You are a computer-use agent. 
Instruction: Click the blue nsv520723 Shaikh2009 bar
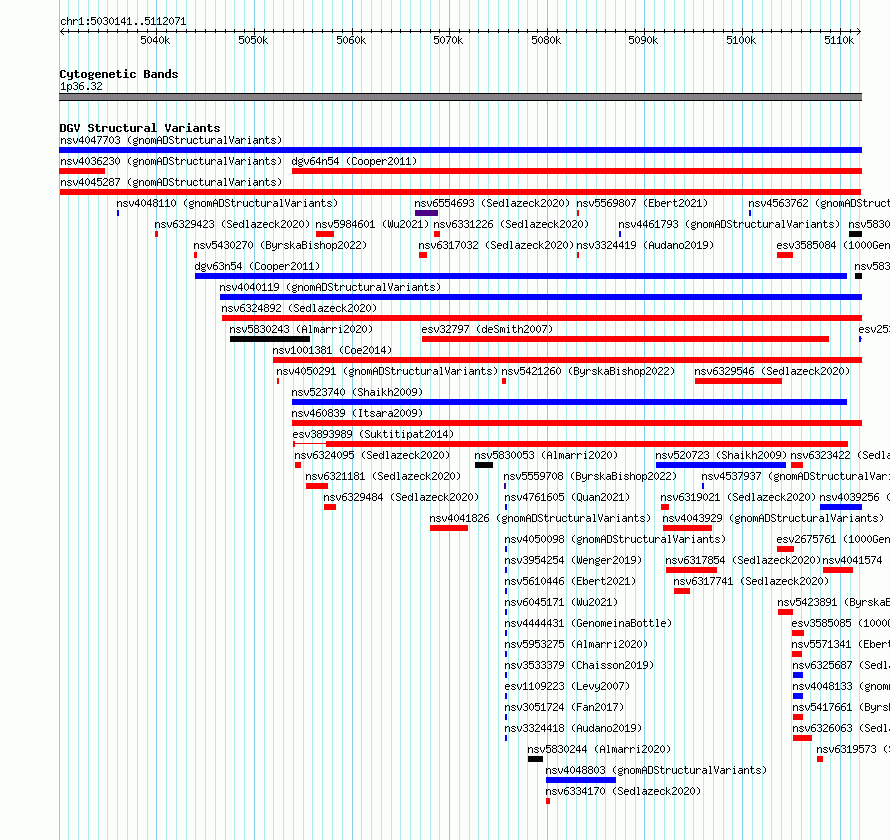(x=721, y=465)
